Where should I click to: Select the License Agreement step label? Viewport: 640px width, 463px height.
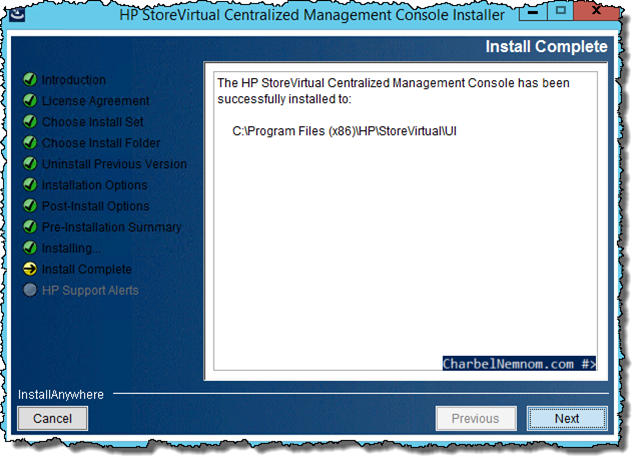[x=96, y=101]
